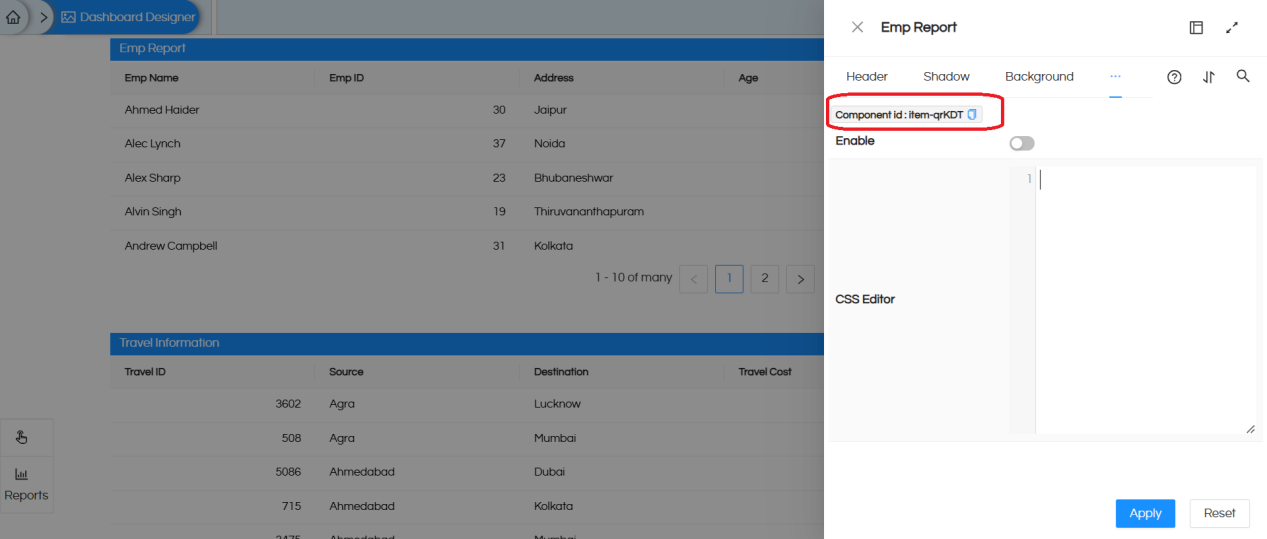Copy the component id to clipboard
Screen dimensions: 1267x539
[x=972, y=115]
